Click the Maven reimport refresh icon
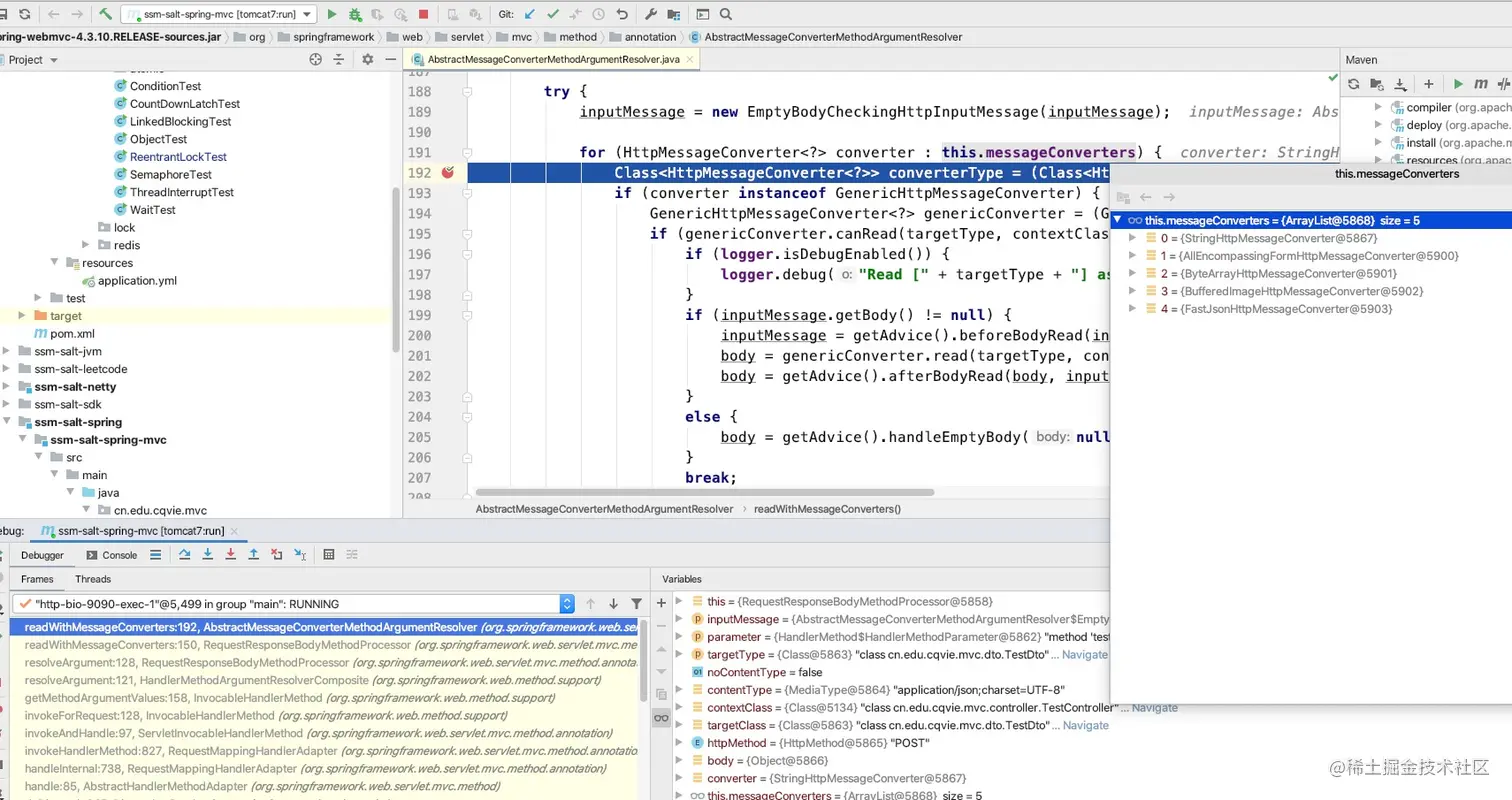 pos(1354,84)
